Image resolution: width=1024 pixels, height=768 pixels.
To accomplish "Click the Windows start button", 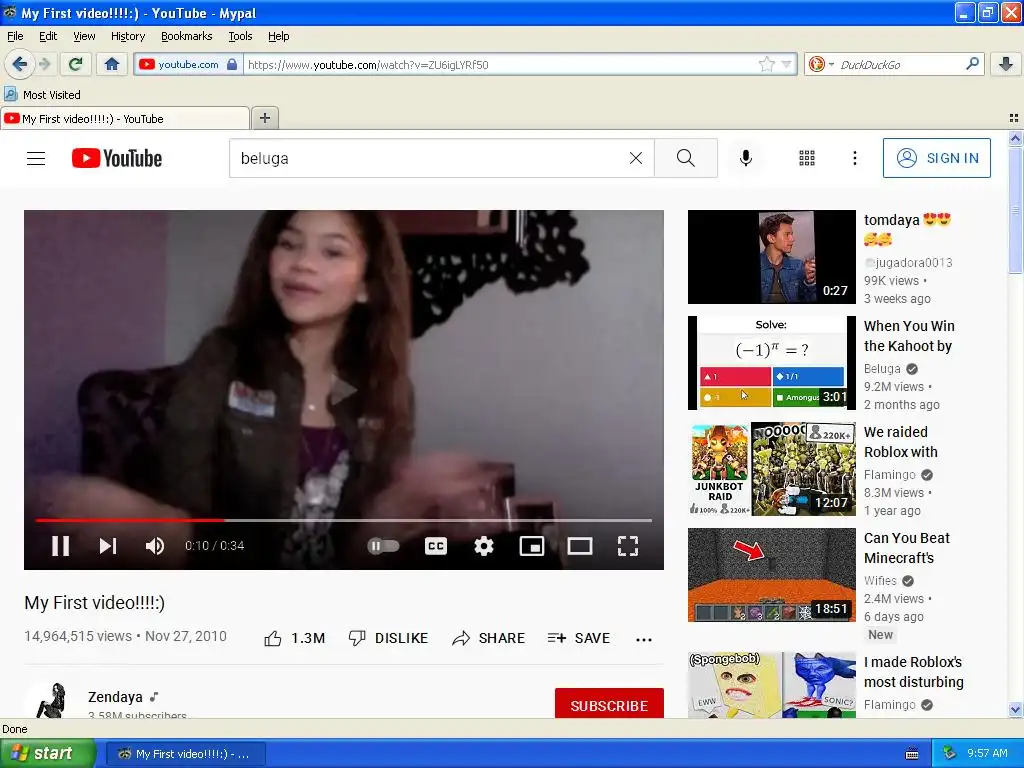I will coord(48,753).
